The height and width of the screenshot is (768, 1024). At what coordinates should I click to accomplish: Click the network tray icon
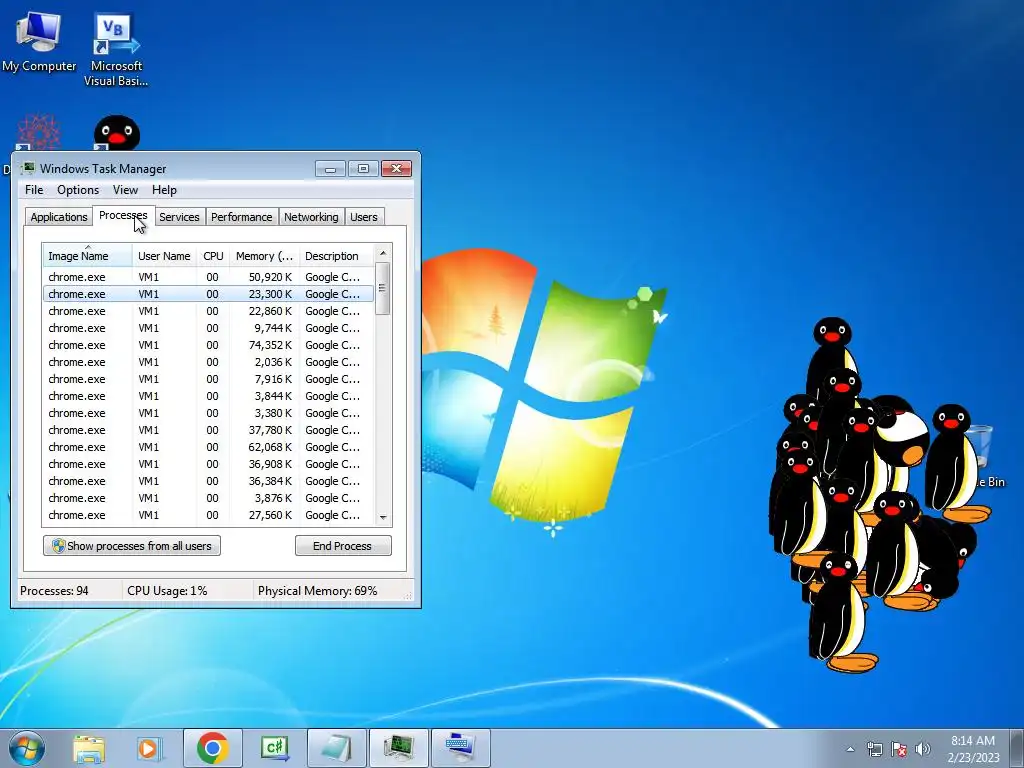point(874,749)
